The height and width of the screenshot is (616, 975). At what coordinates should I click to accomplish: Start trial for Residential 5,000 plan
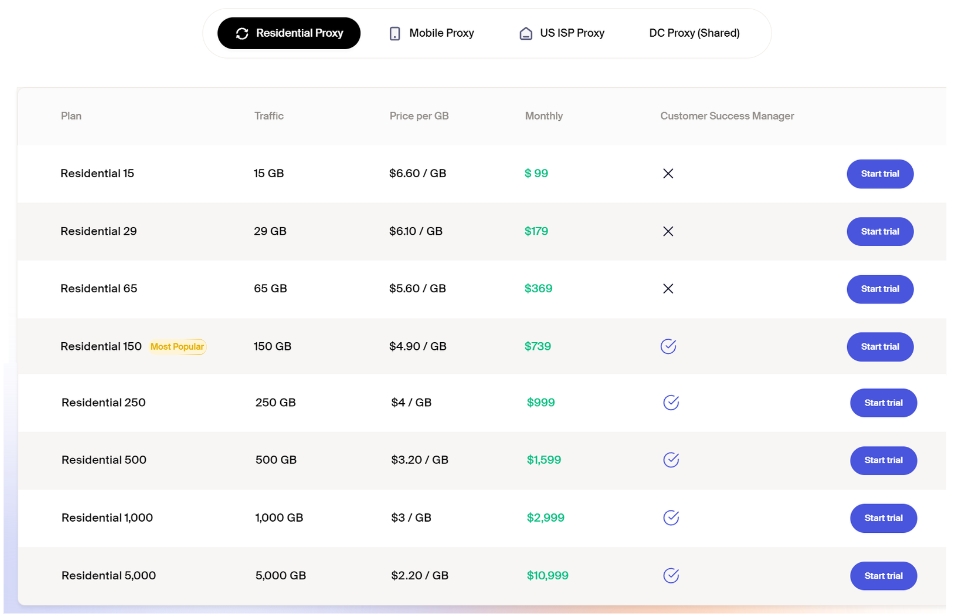(x=883, y=575)
